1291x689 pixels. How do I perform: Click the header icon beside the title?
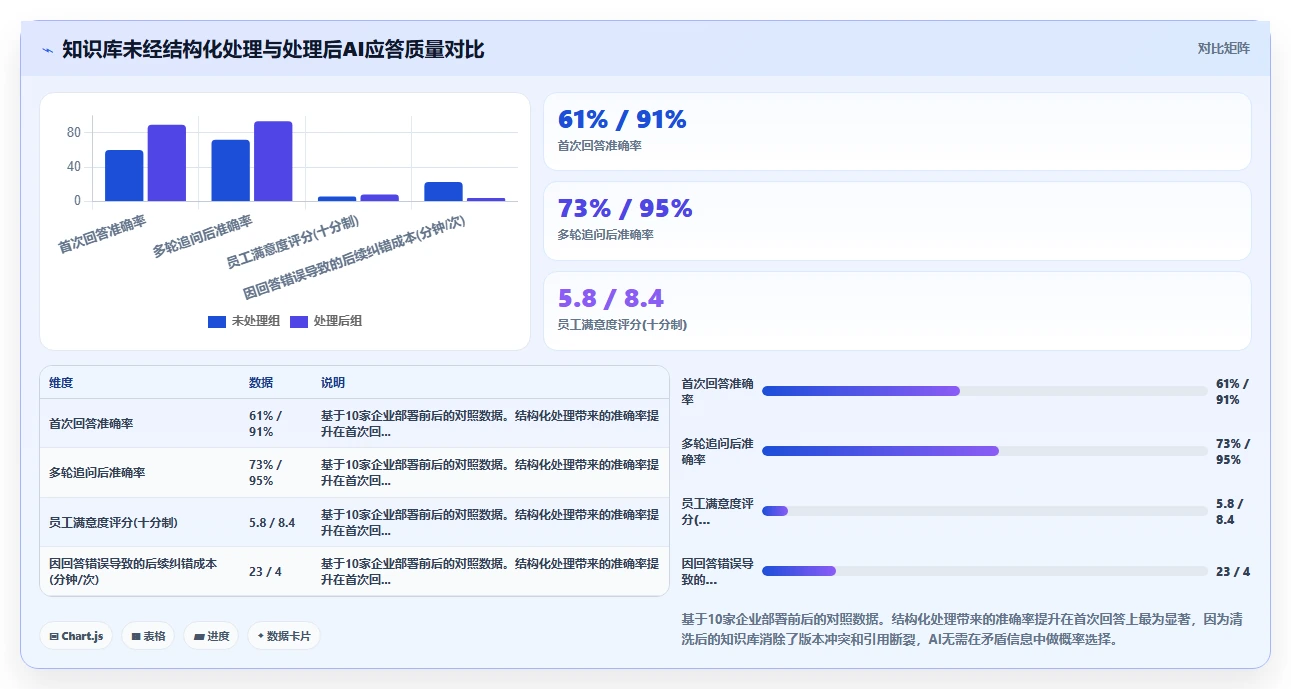pos(47,50)
